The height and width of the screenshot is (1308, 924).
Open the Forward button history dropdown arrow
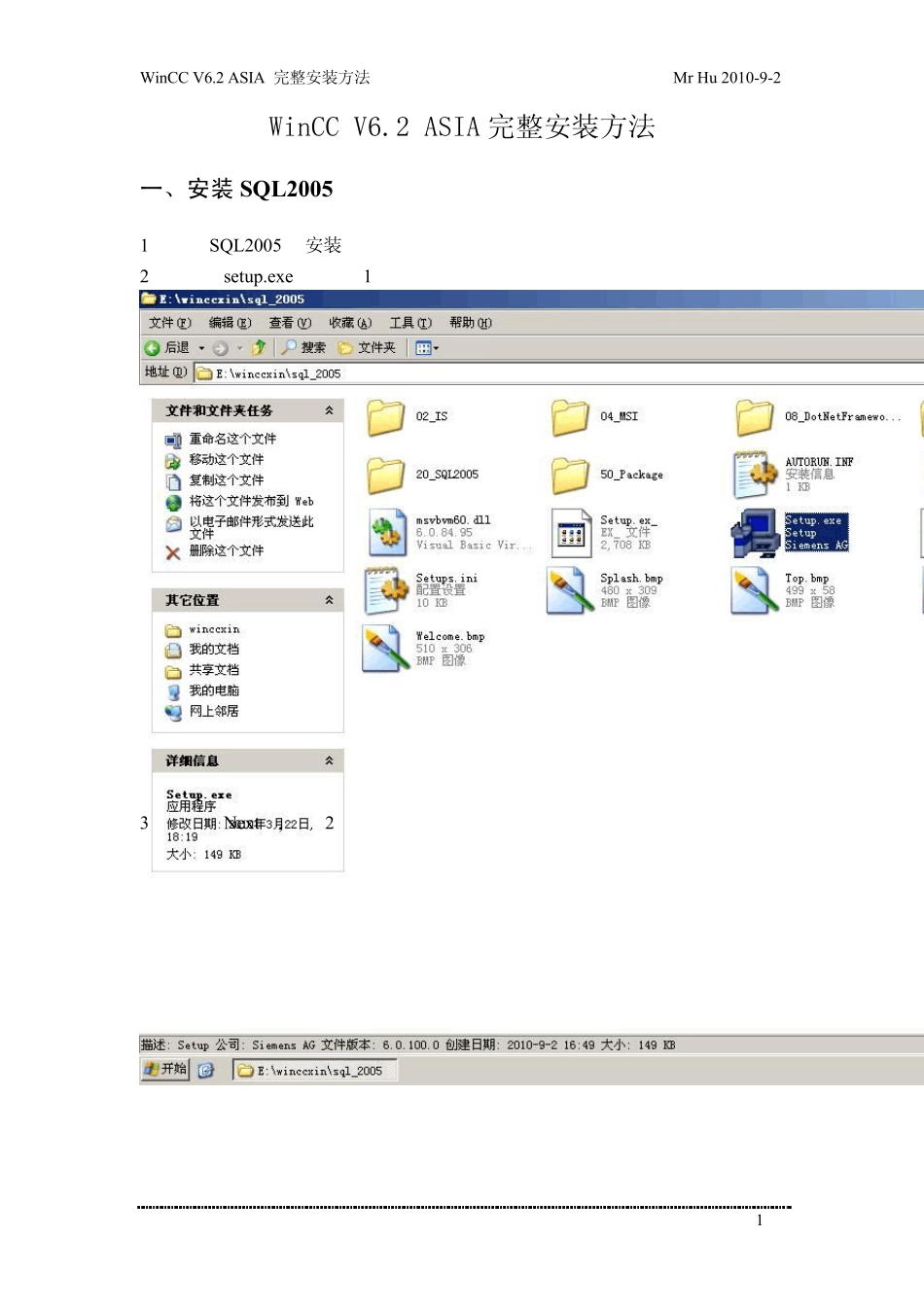tap(239, 348)
